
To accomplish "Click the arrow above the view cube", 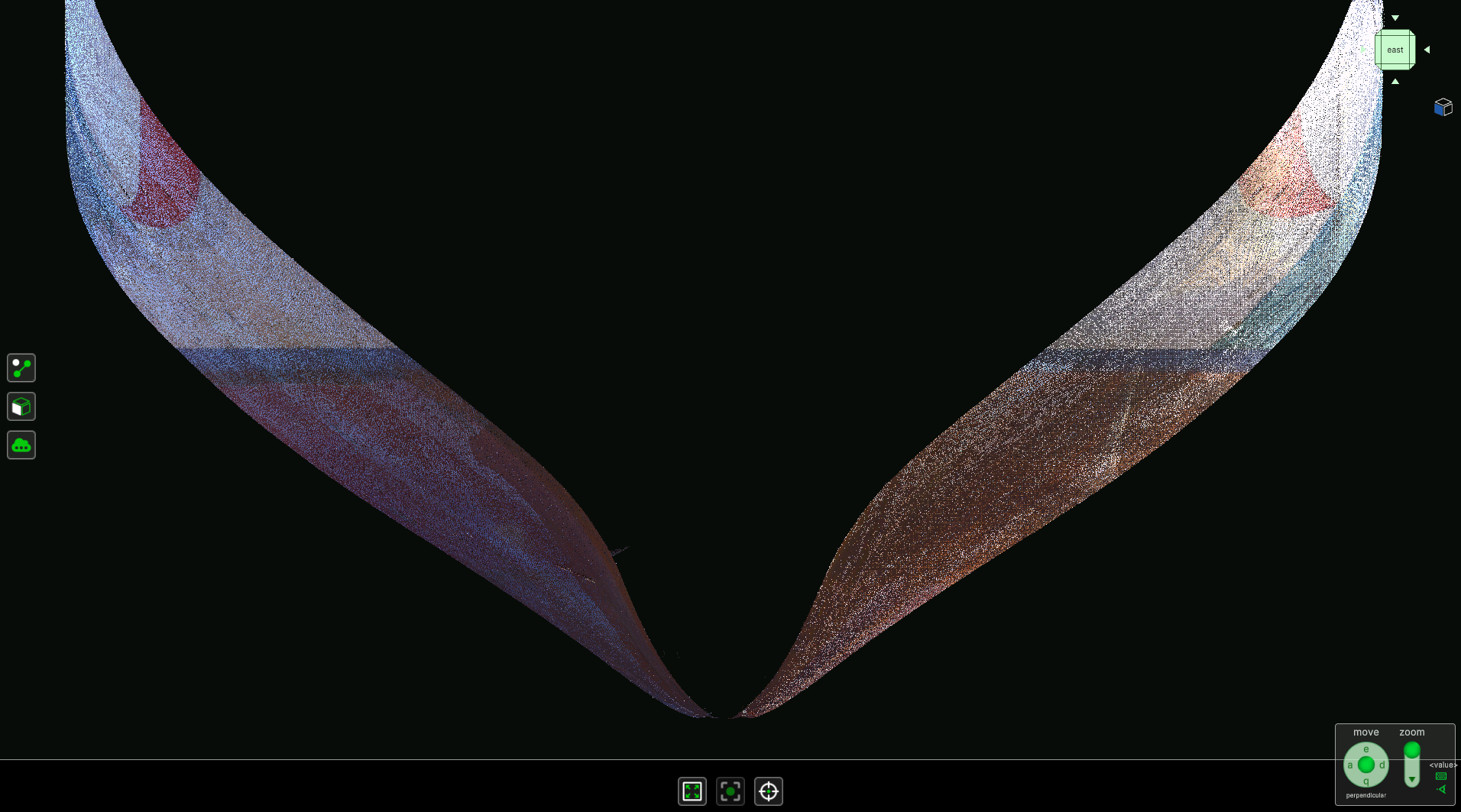I will pyautogui.click(x=1395, y=18).
